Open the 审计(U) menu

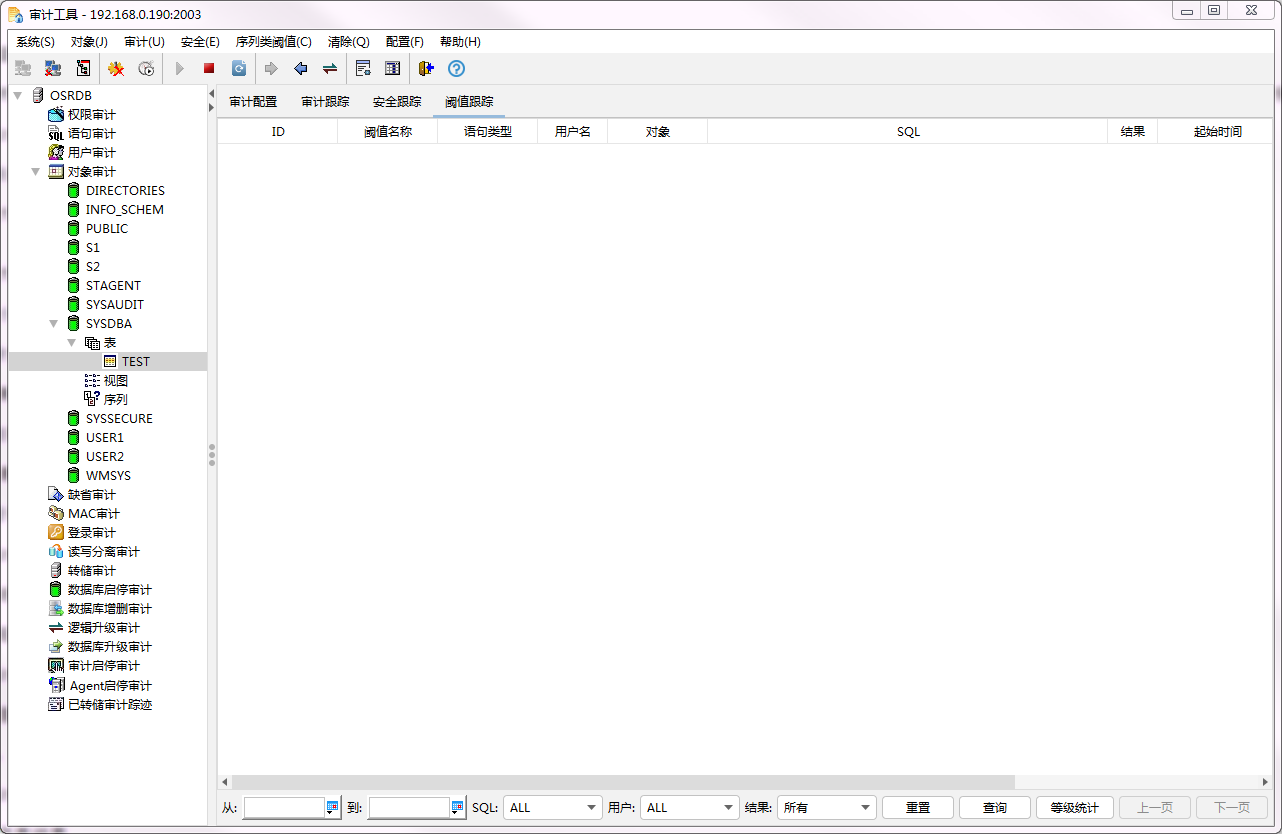(144, 42)
